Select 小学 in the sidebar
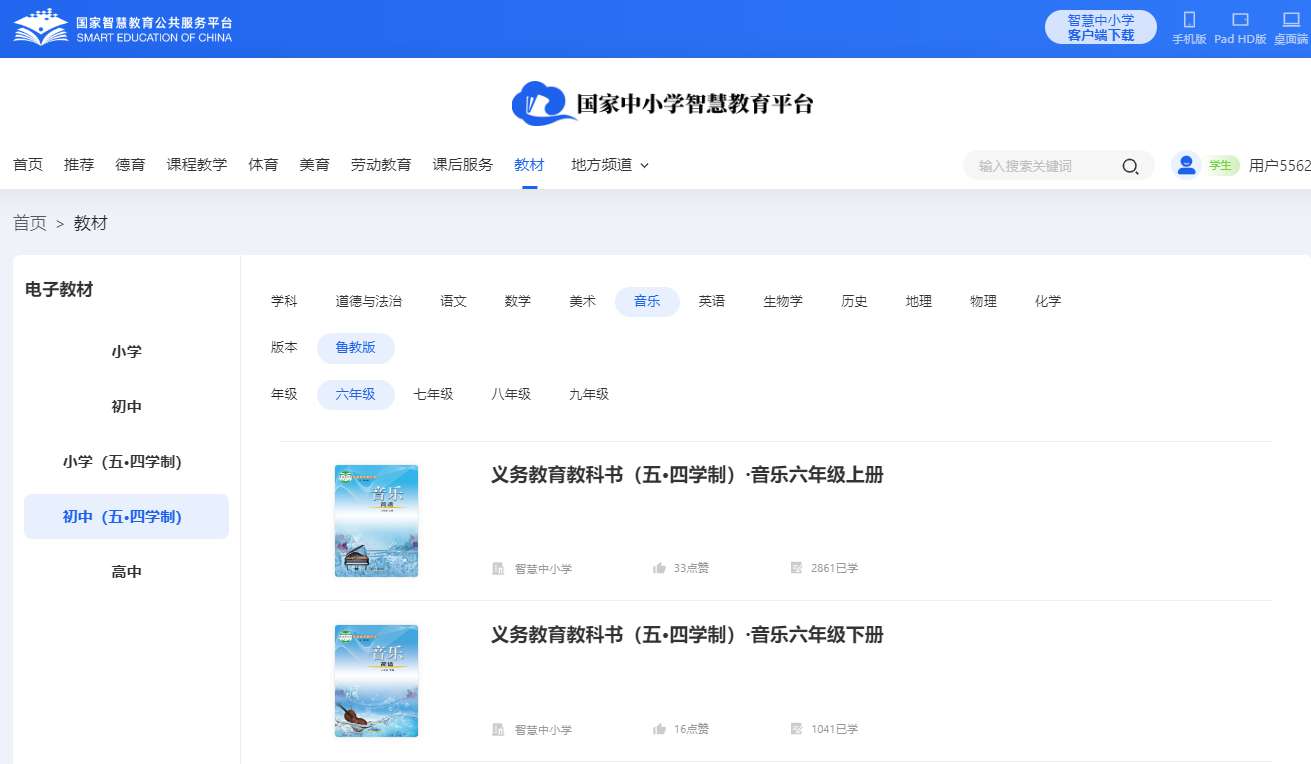The image size is (1311, 764). pos(126,352)
